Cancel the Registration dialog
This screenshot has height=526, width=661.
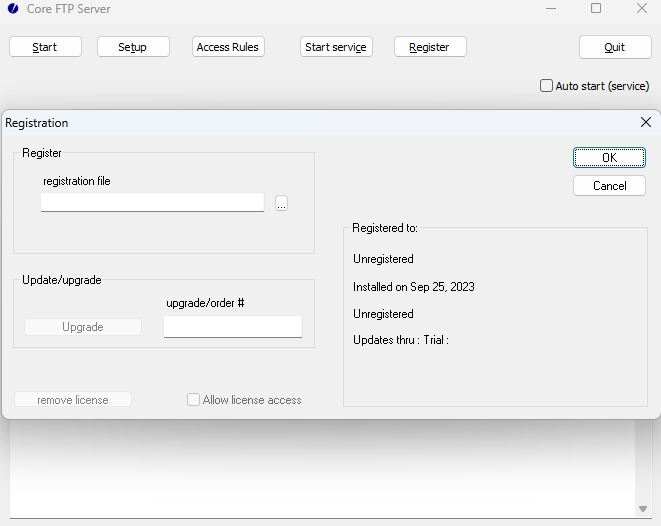pyautogui.click(x=609, y=186)
